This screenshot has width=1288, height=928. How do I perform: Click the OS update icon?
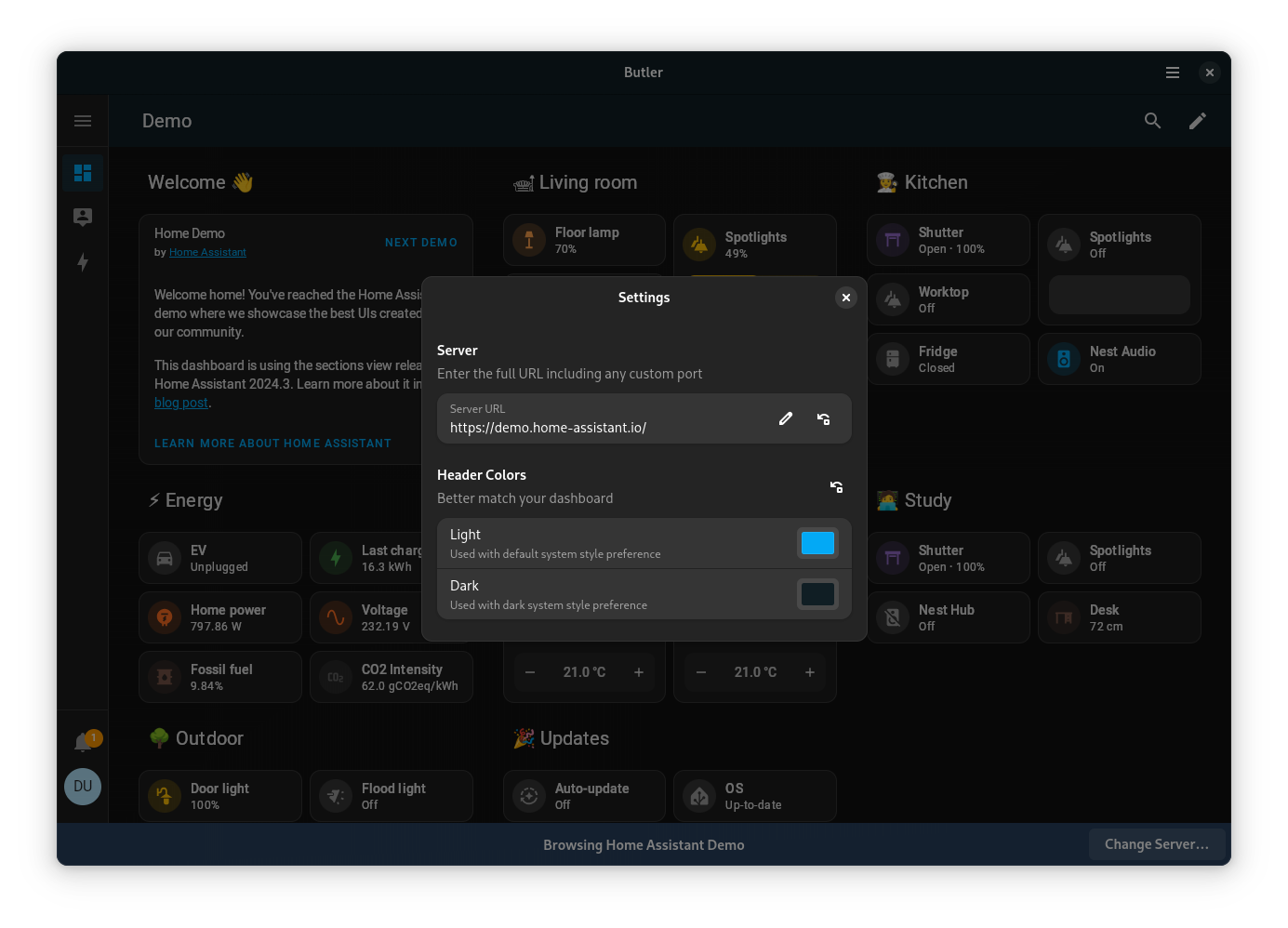pyautogui.click(x=699, y=796)
